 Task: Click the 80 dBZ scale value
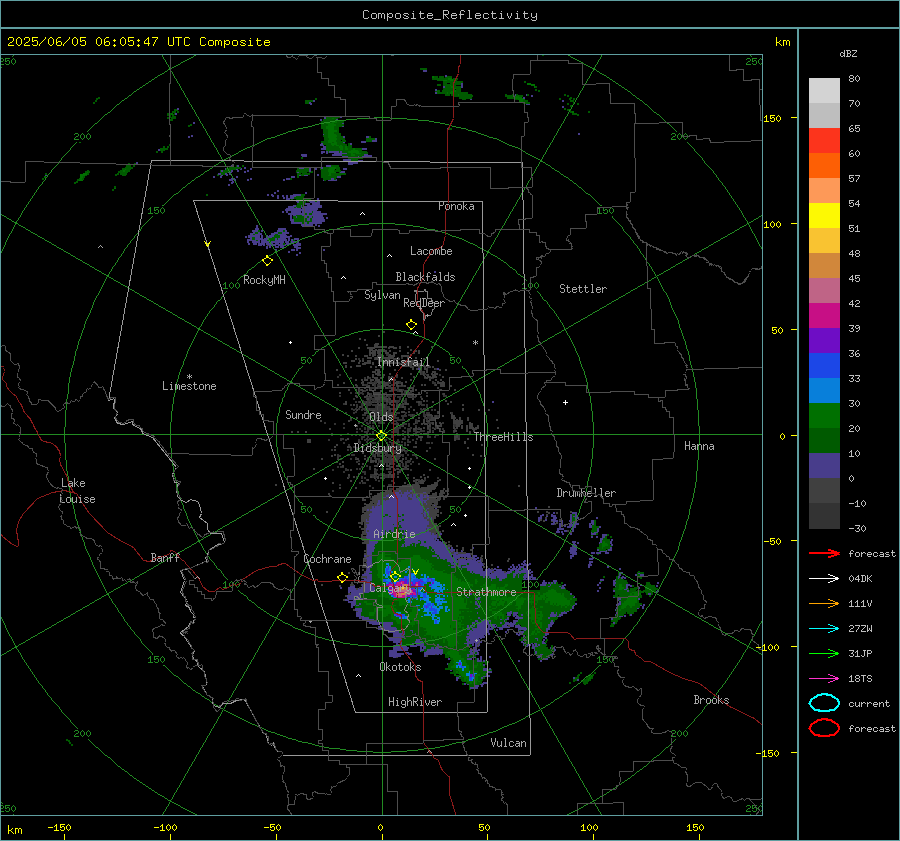tap(854, 78)
